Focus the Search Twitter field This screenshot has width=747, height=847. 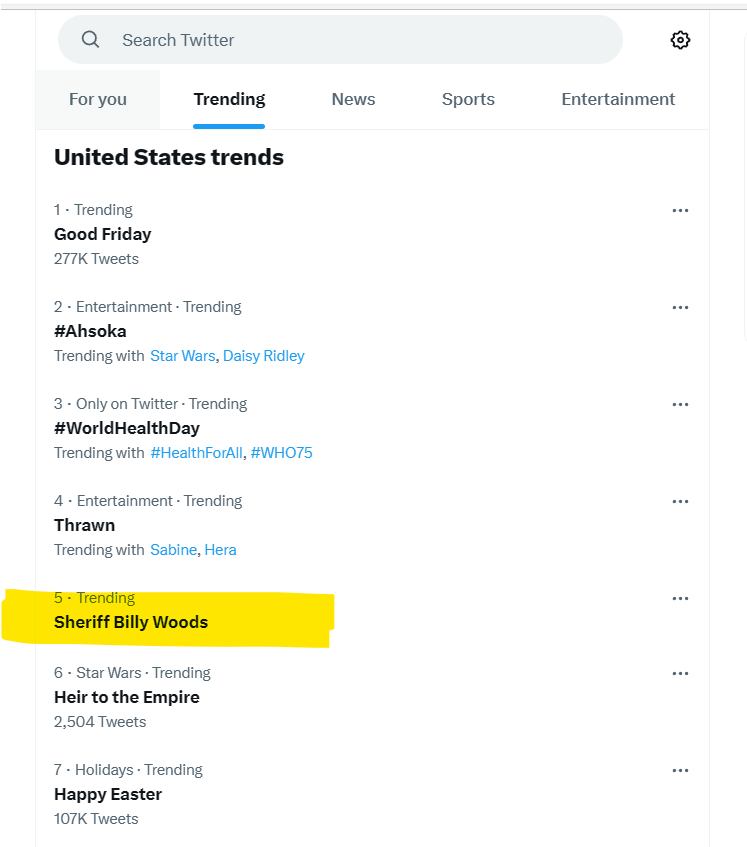click(340, 39)
